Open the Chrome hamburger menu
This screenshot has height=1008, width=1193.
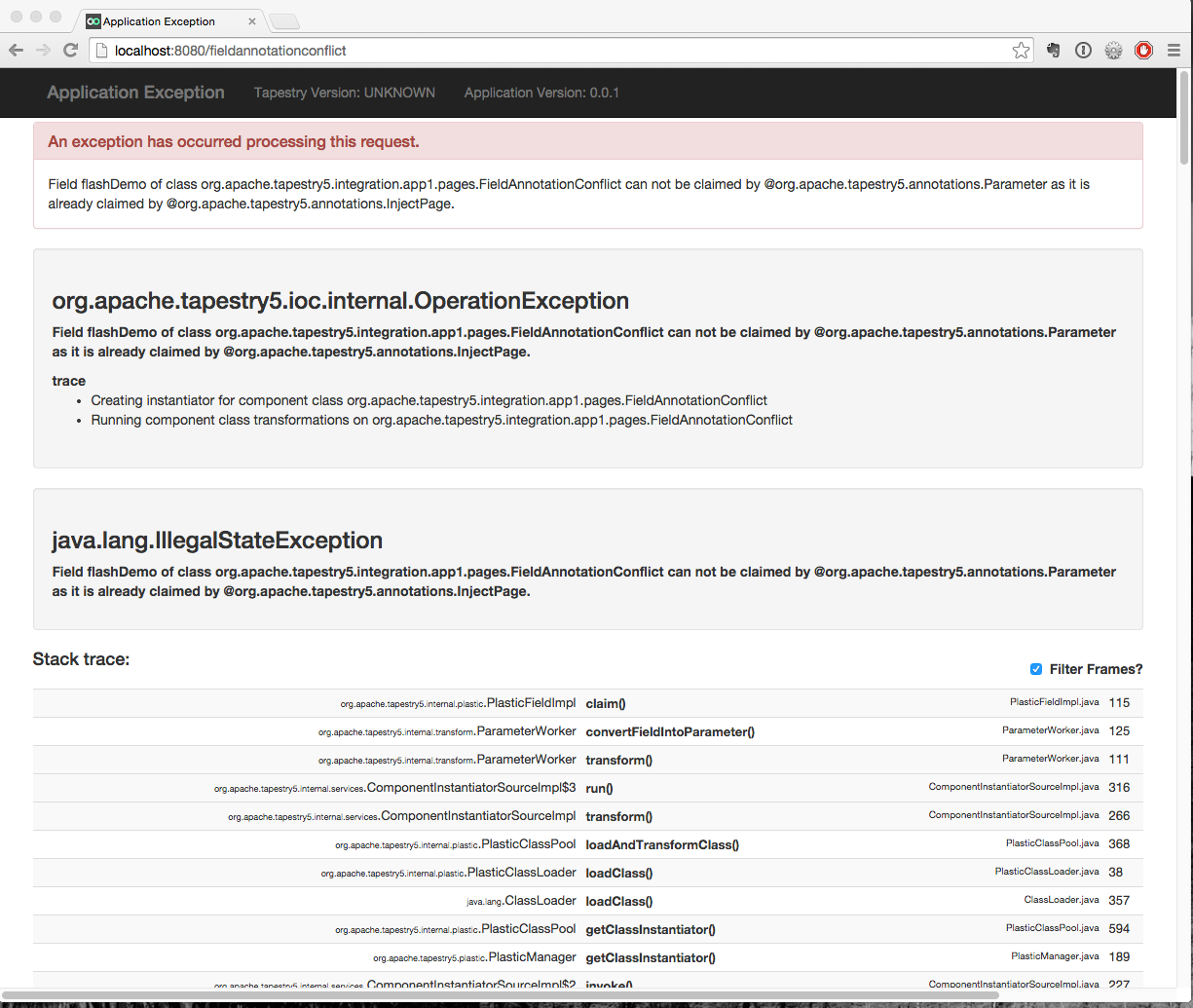click(x=1174, y=51)
